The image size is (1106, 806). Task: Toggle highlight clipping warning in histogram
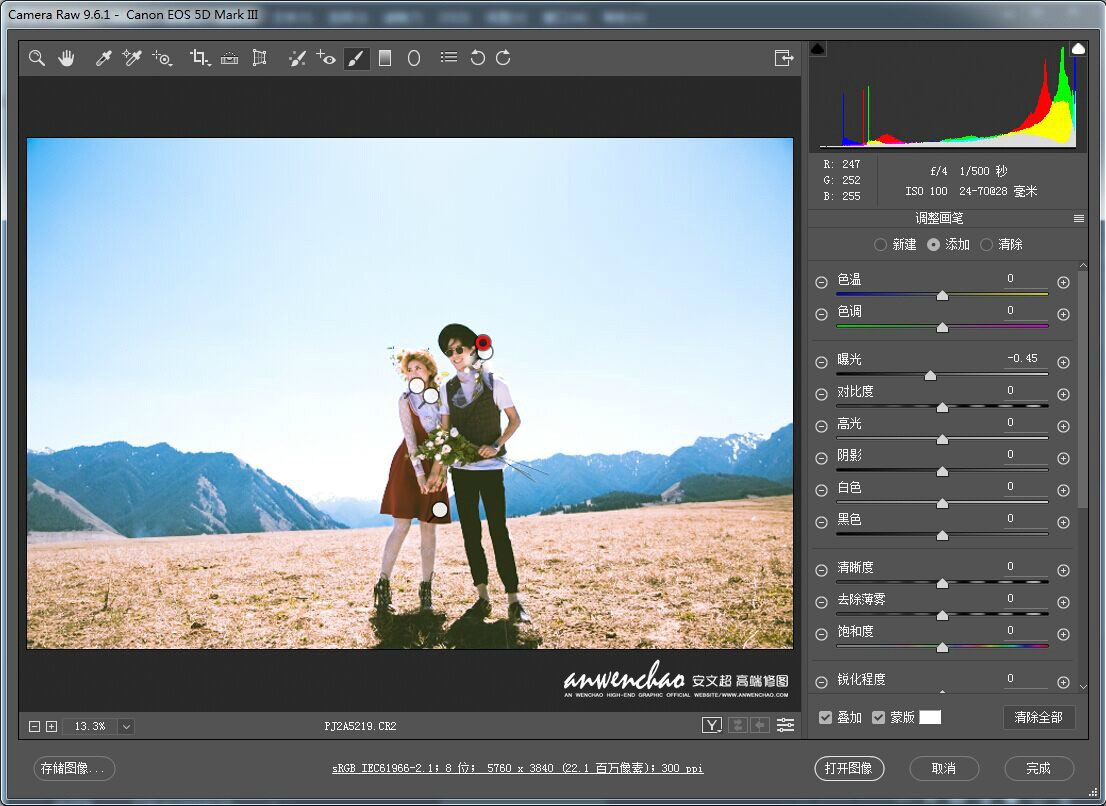[1078, 48]
